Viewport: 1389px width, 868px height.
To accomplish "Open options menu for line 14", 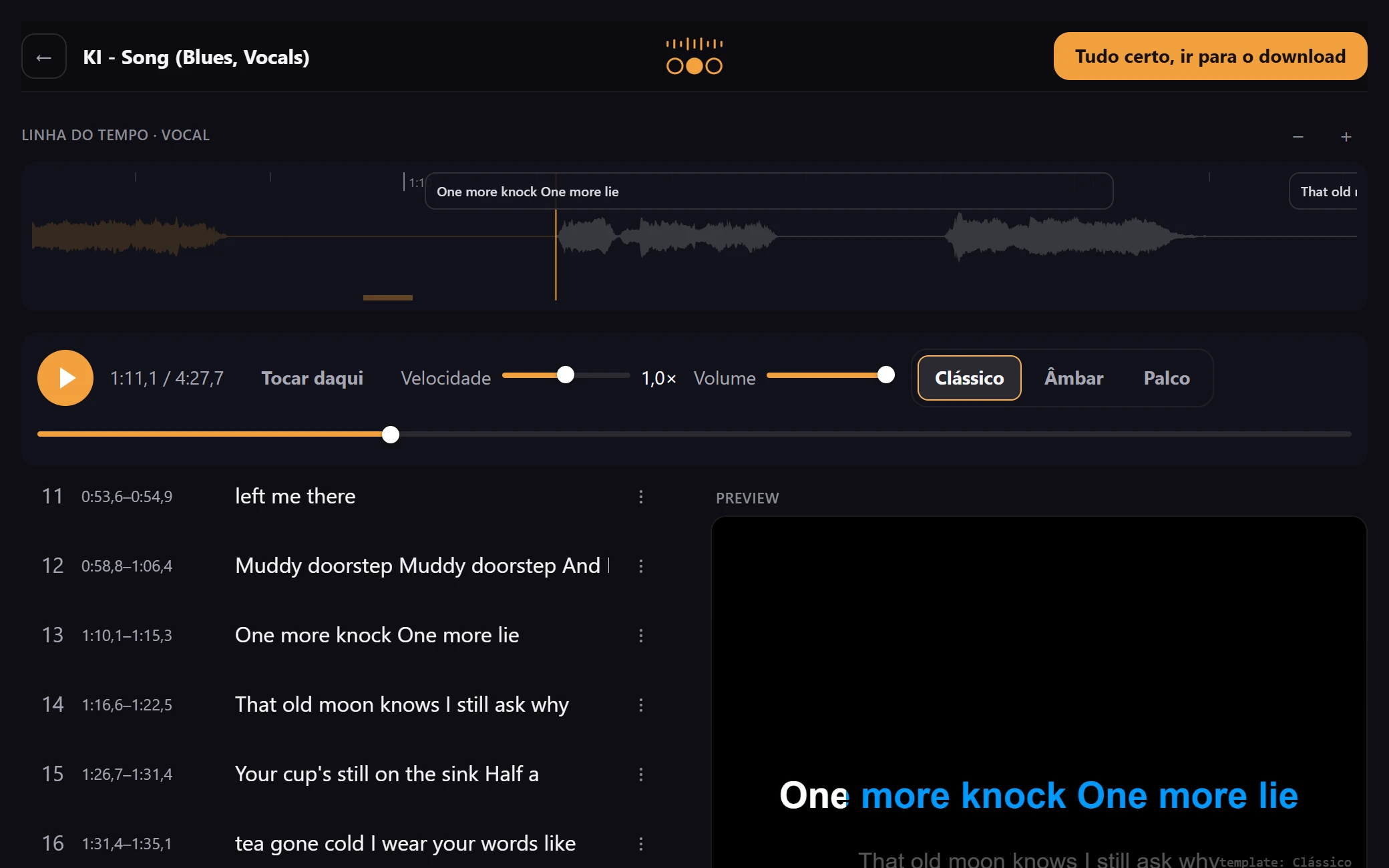I will pos(641,705).
